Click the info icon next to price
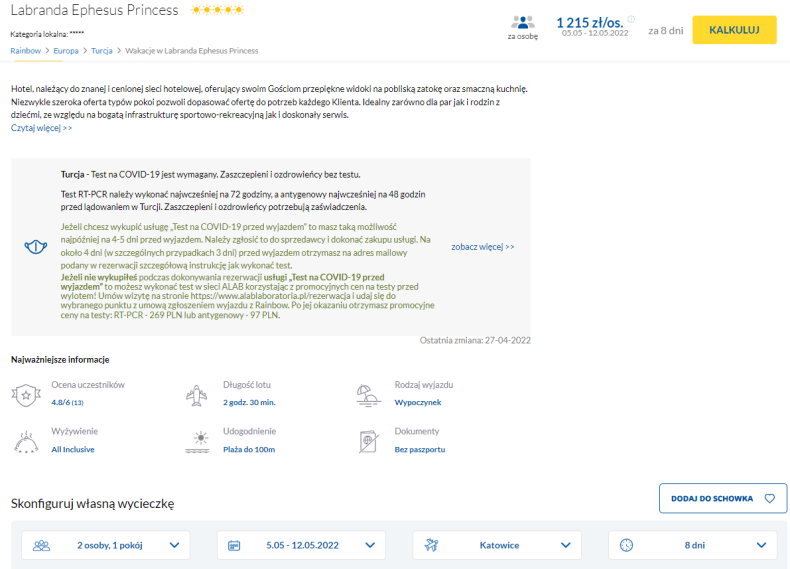 click(631, 19)
